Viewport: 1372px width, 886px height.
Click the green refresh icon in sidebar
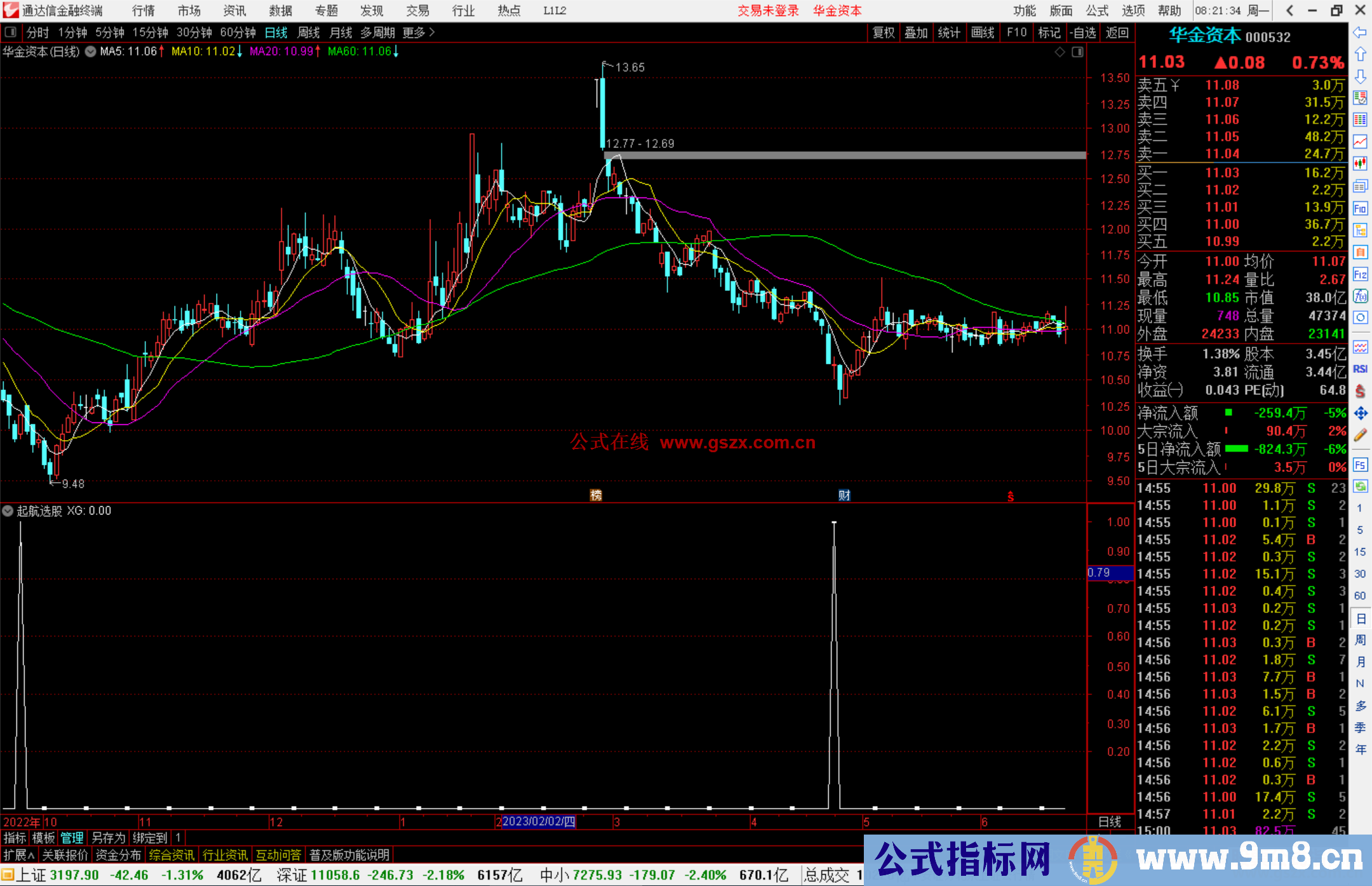[1360, 487]
